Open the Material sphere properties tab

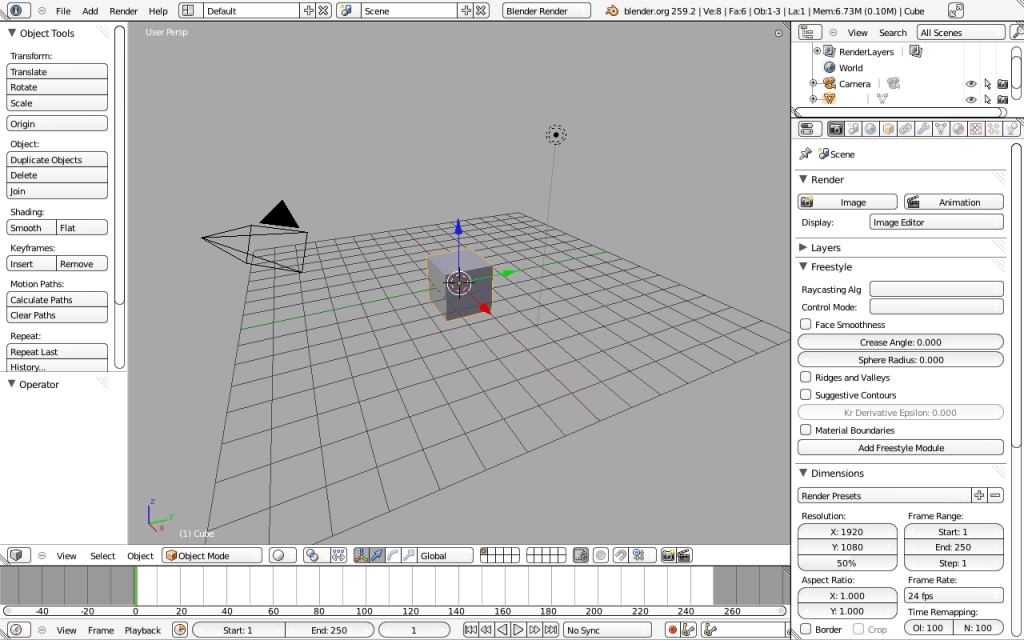coord(959,129)
